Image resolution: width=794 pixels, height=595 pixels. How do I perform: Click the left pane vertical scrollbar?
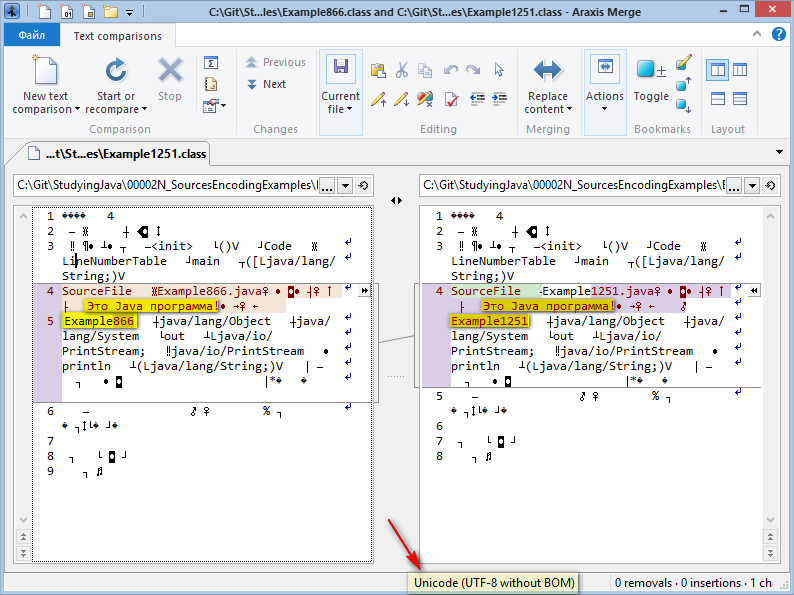pyautogui.click(x=23, y=368)
